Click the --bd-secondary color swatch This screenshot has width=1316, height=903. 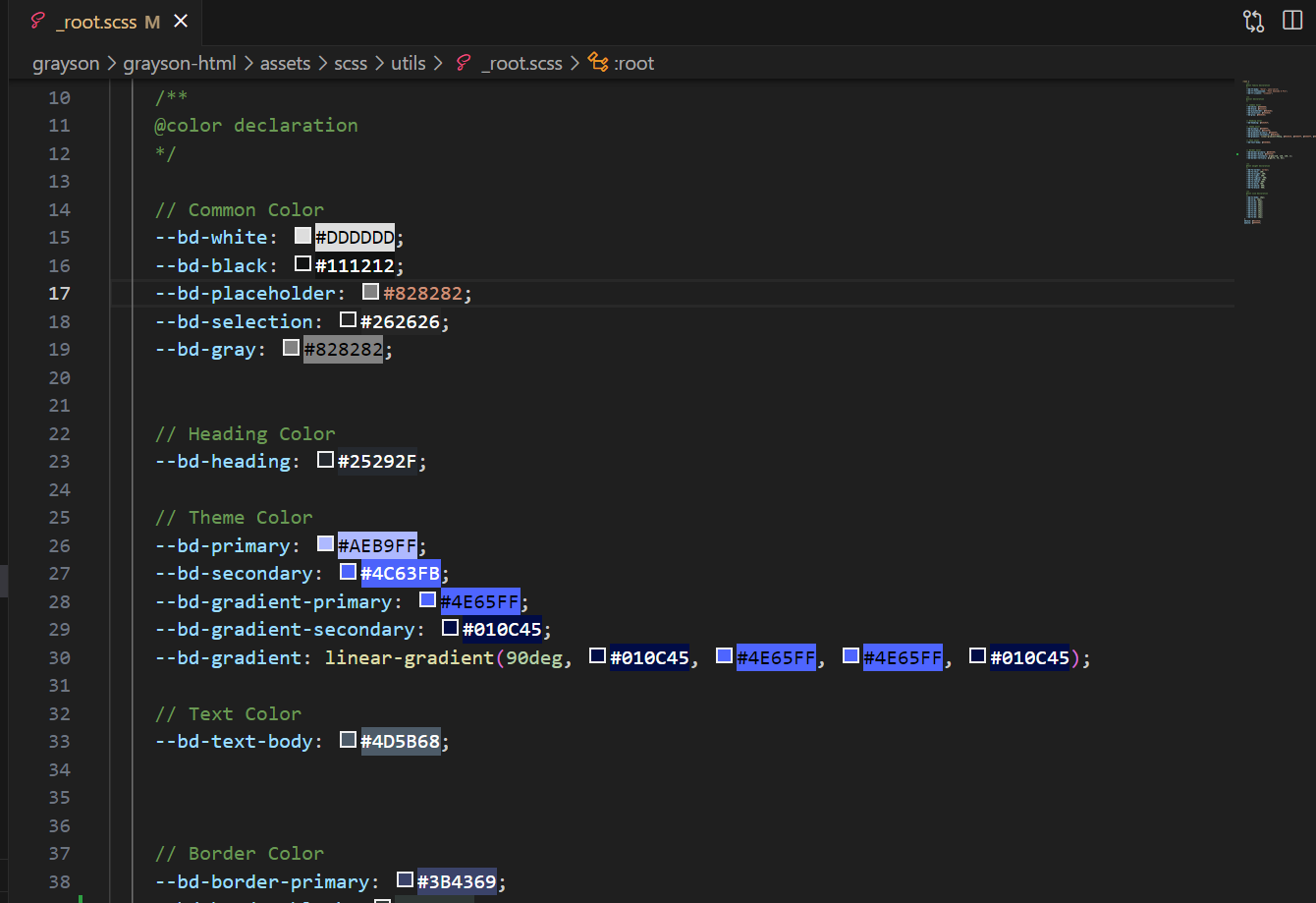click(349, 572)
